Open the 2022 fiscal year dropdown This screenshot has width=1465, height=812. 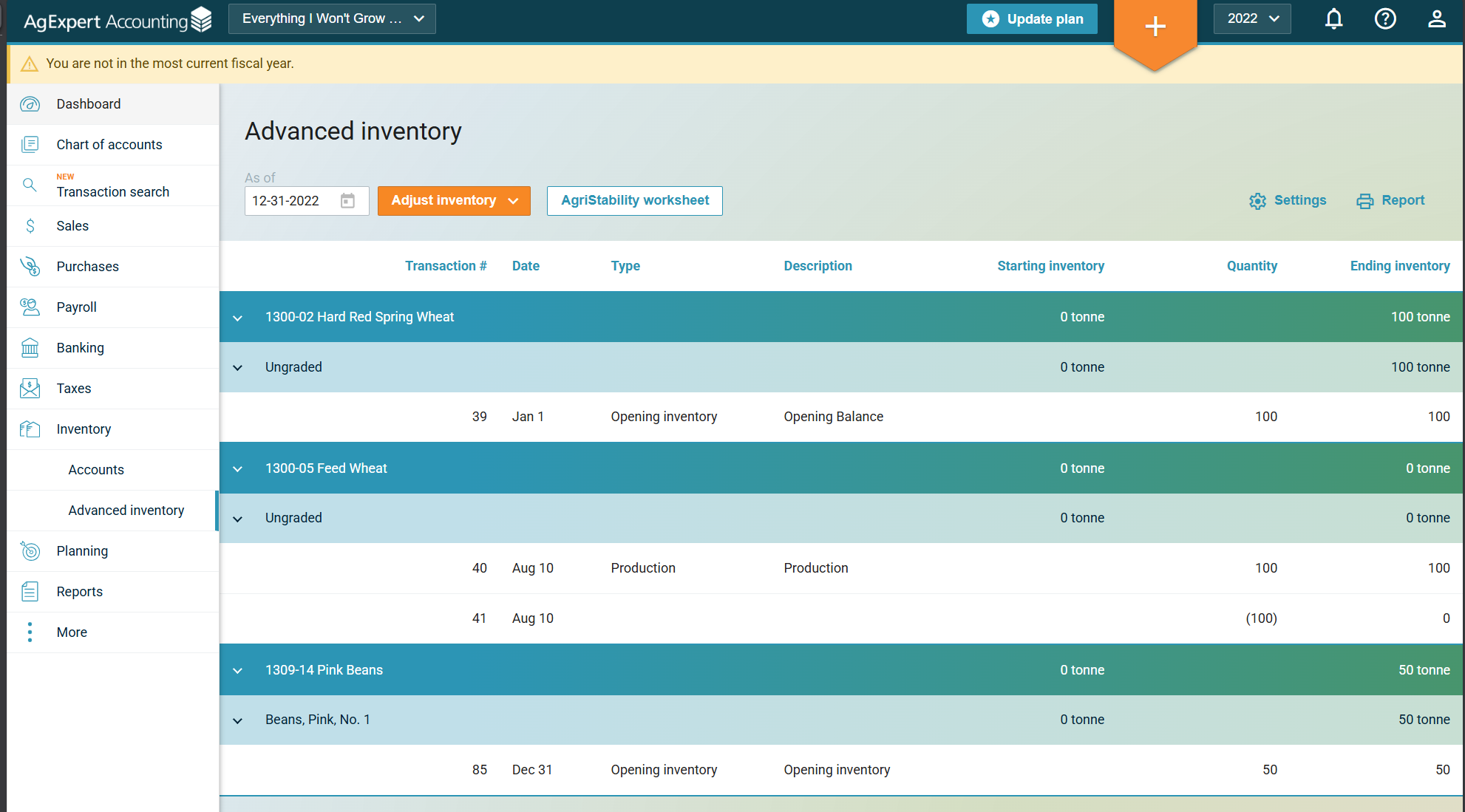coord(1252,19)
